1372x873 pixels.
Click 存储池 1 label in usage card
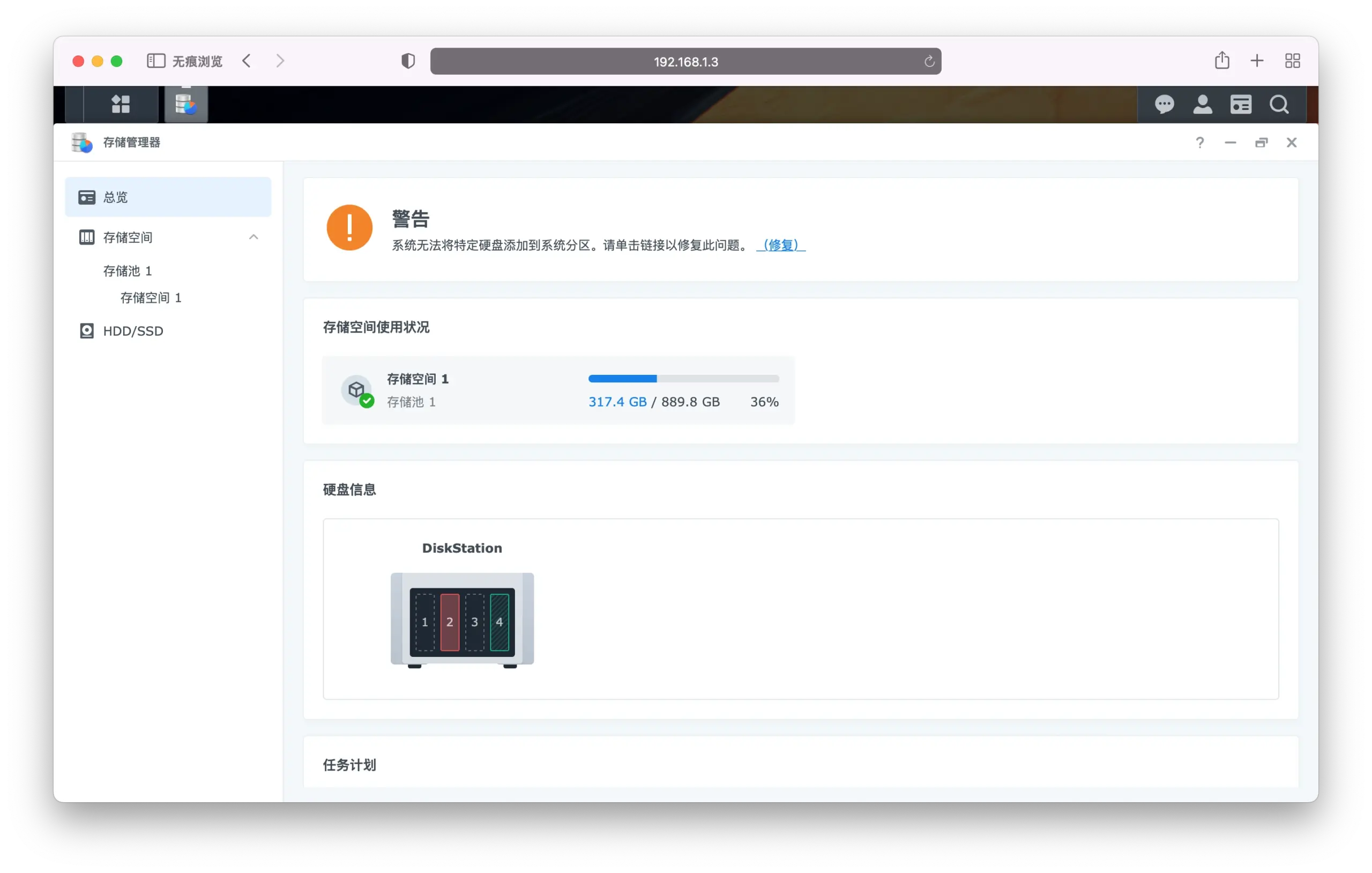coord(412,403)
